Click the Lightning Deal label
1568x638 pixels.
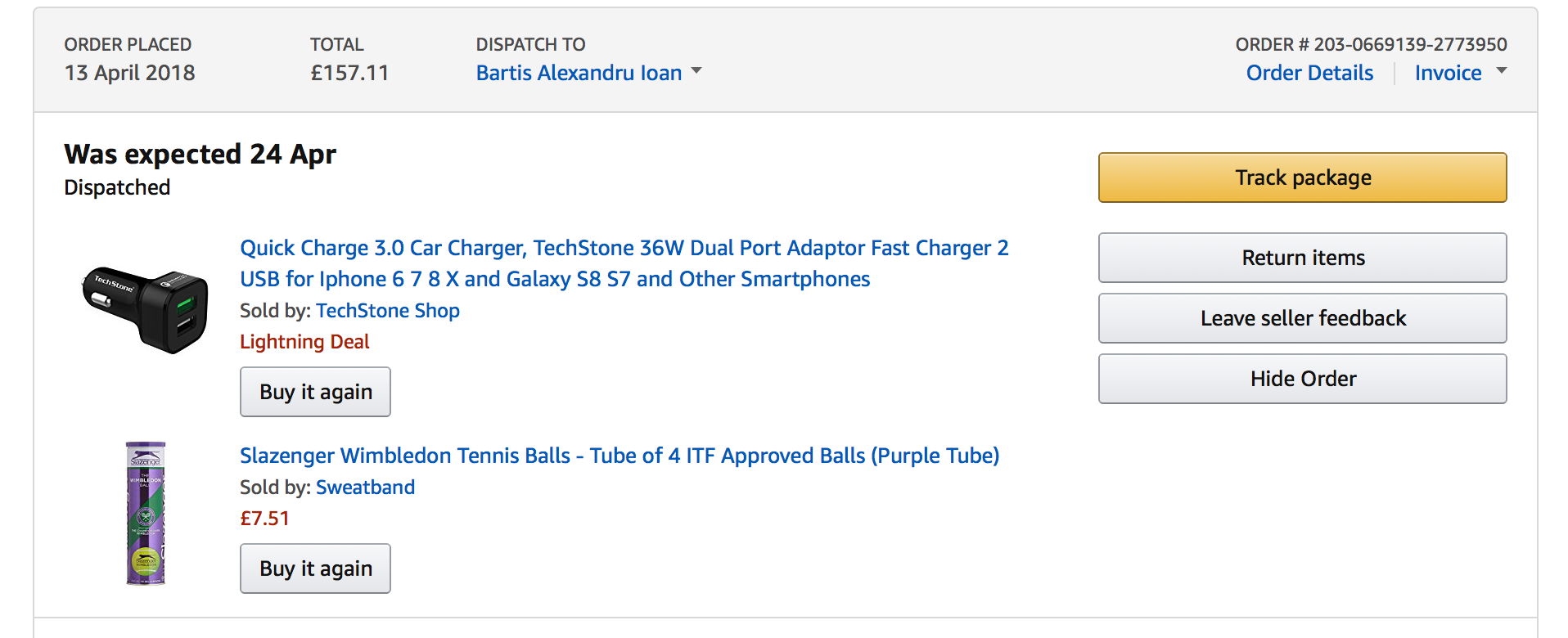[x=304, y=342]
